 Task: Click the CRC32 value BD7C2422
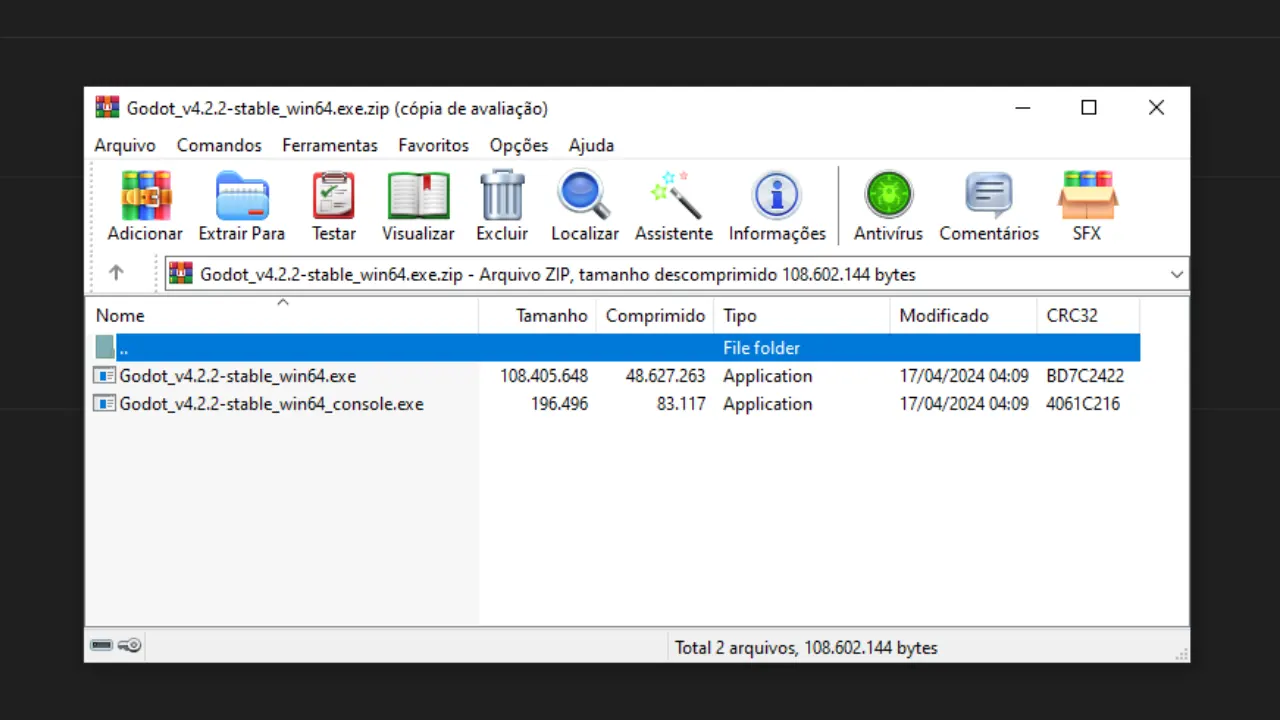[1085, 376]
